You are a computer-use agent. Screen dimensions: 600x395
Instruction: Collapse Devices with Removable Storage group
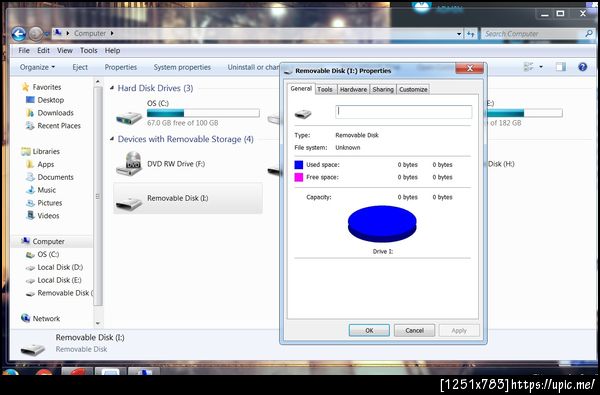112,139
